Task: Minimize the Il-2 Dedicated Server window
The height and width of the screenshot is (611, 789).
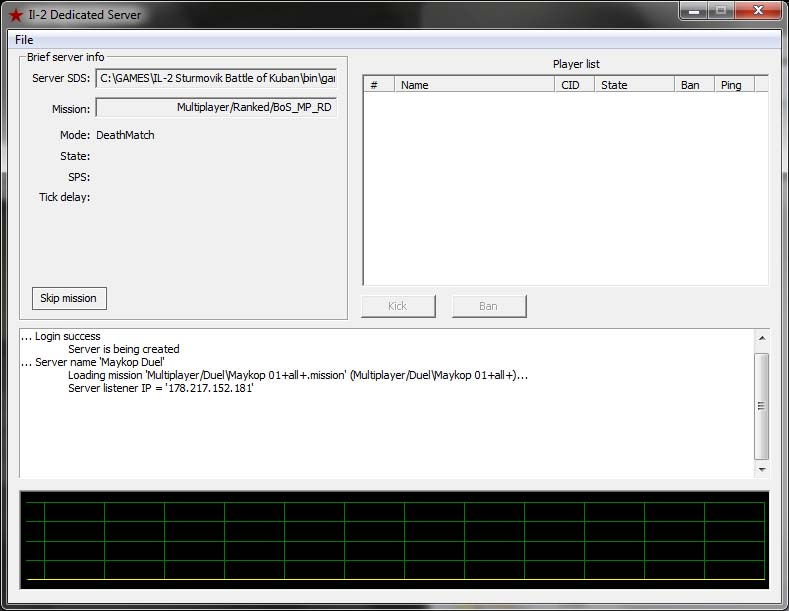Action: [x=694, y=11]
